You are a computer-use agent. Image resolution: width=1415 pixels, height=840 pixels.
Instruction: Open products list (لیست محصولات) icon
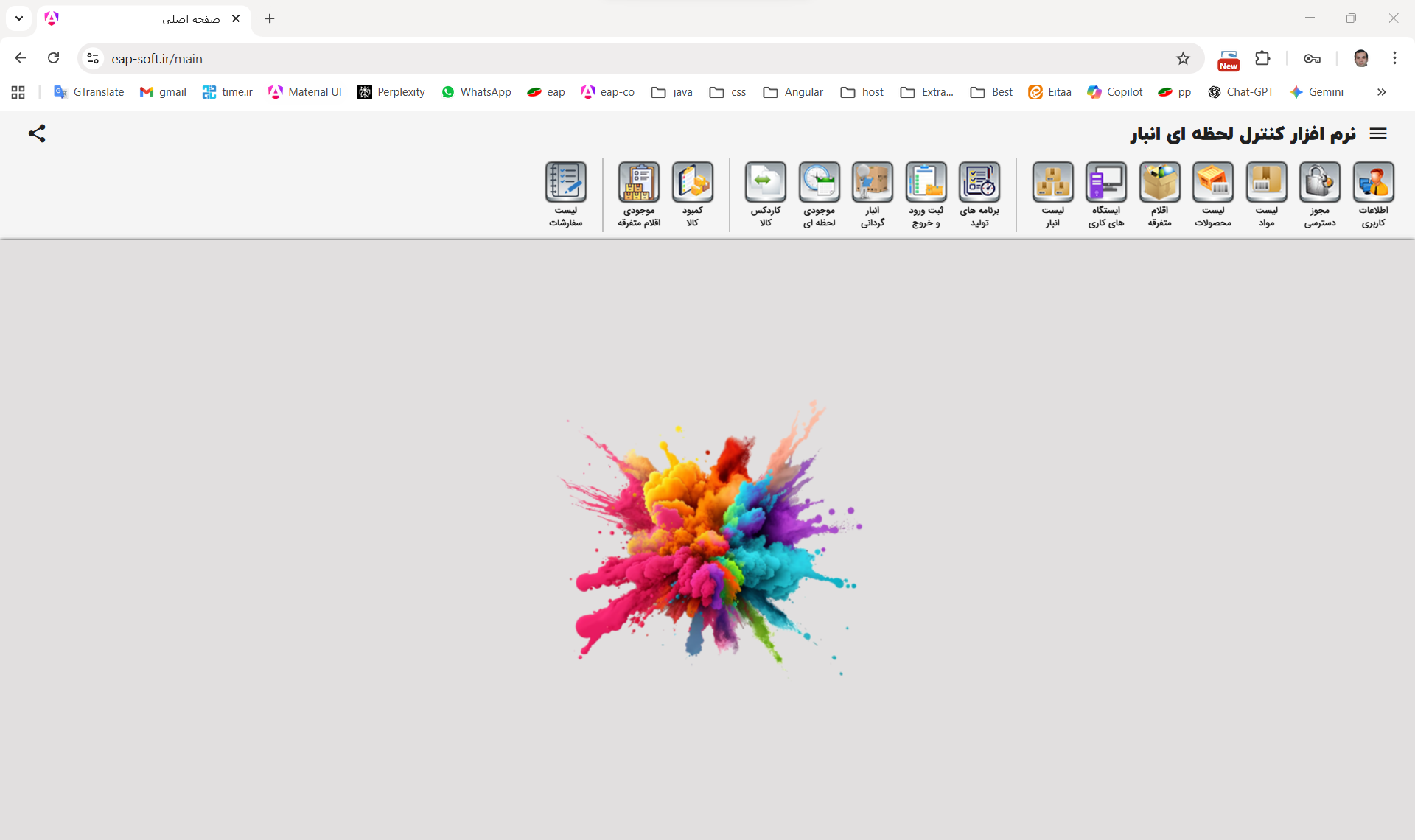tap(1212, 182)
